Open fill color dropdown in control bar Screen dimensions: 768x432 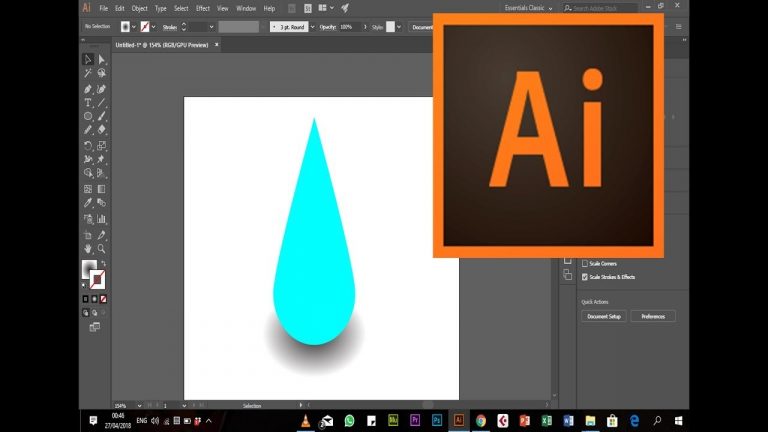pyautogui.click(x=134, y=27)
